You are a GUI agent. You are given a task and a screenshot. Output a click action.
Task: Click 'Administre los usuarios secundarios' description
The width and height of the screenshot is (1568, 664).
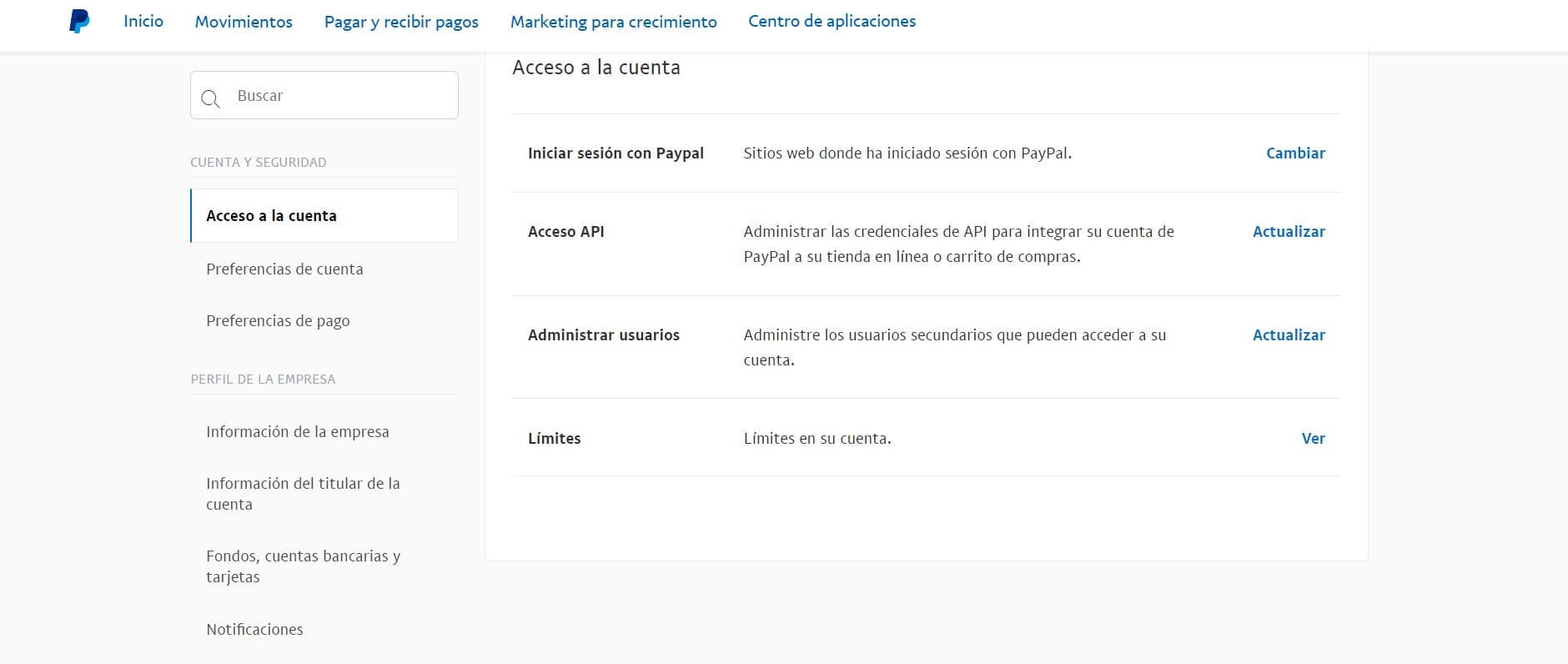tap(954, 348)
